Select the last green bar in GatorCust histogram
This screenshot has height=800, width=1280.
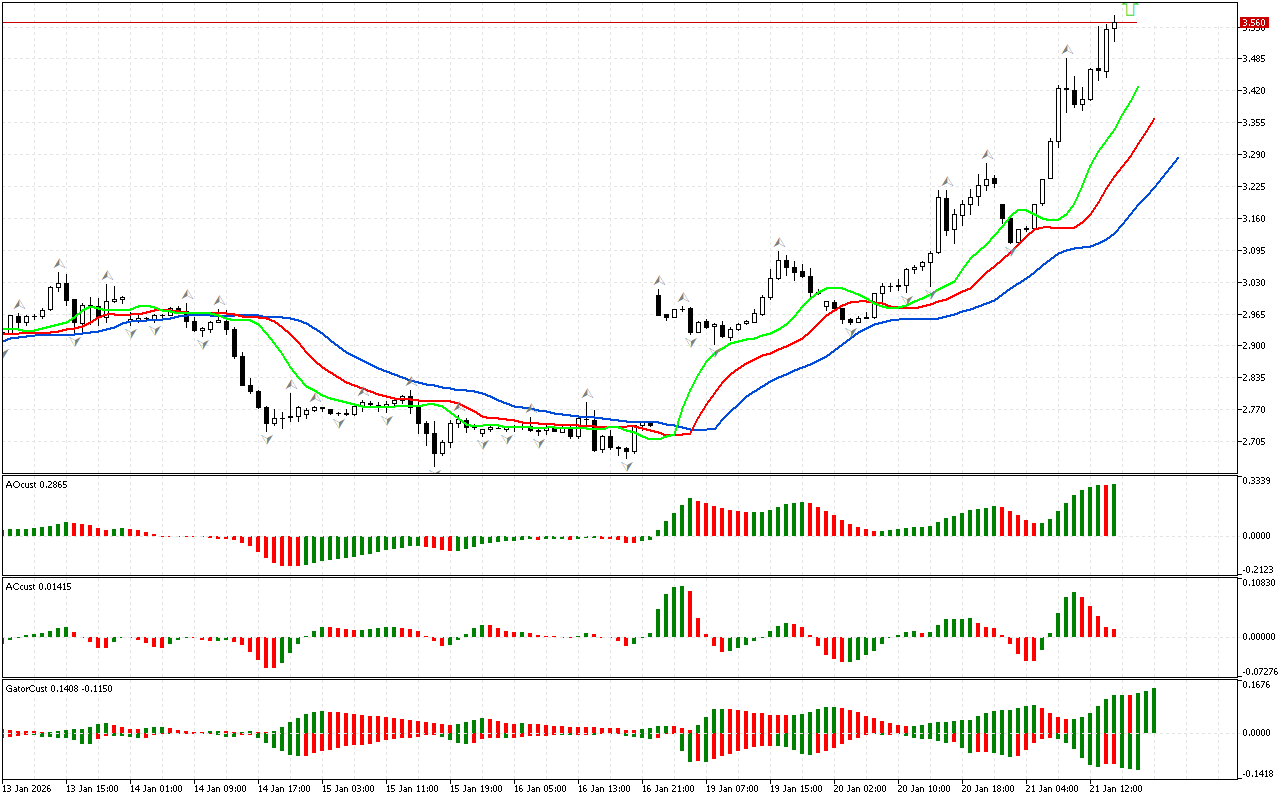click(1154, 710)
